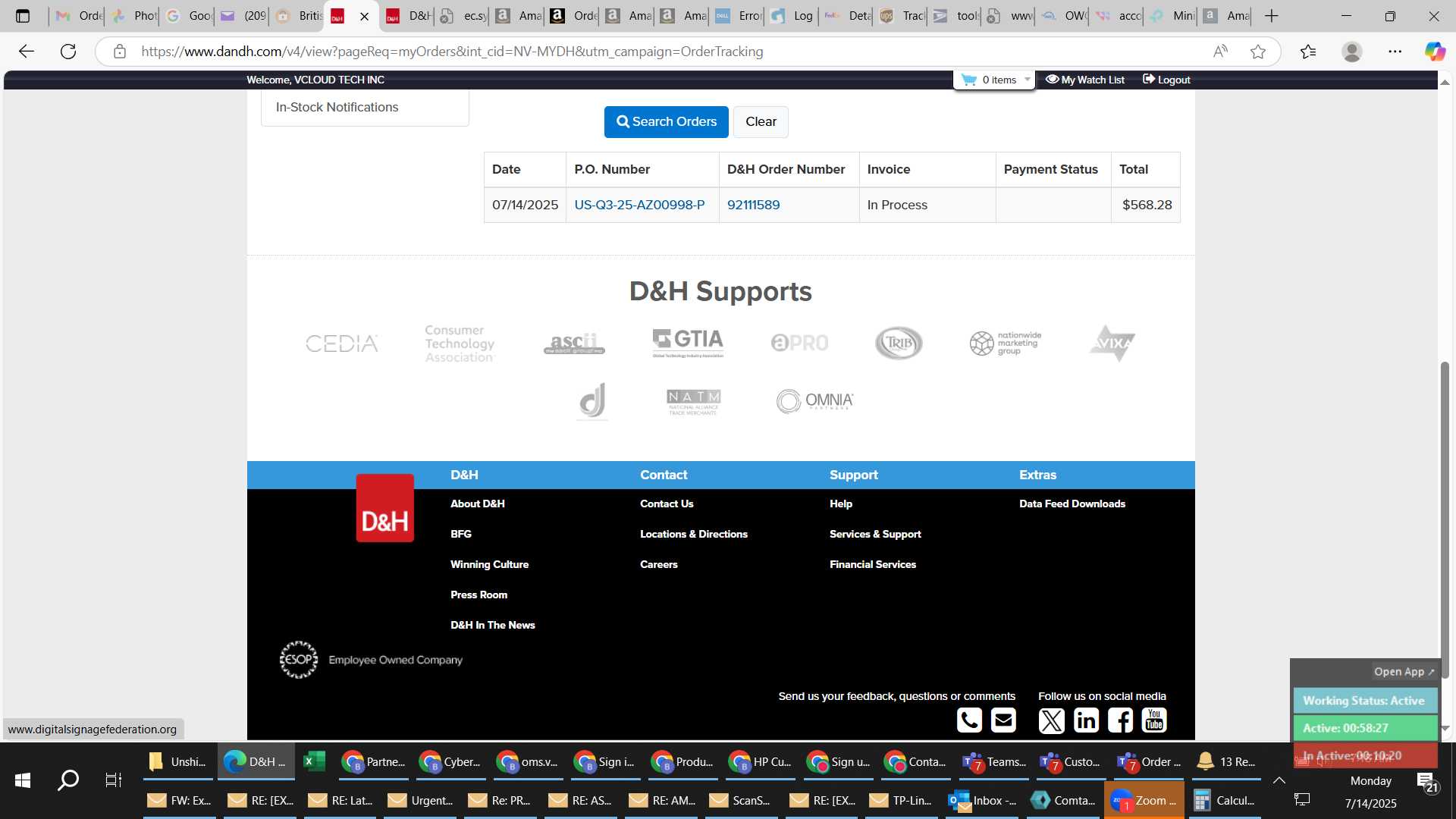Switch to the D&H second browser tab
The width and height of the screenshot is (1456, 819).
tap(407, 16)
